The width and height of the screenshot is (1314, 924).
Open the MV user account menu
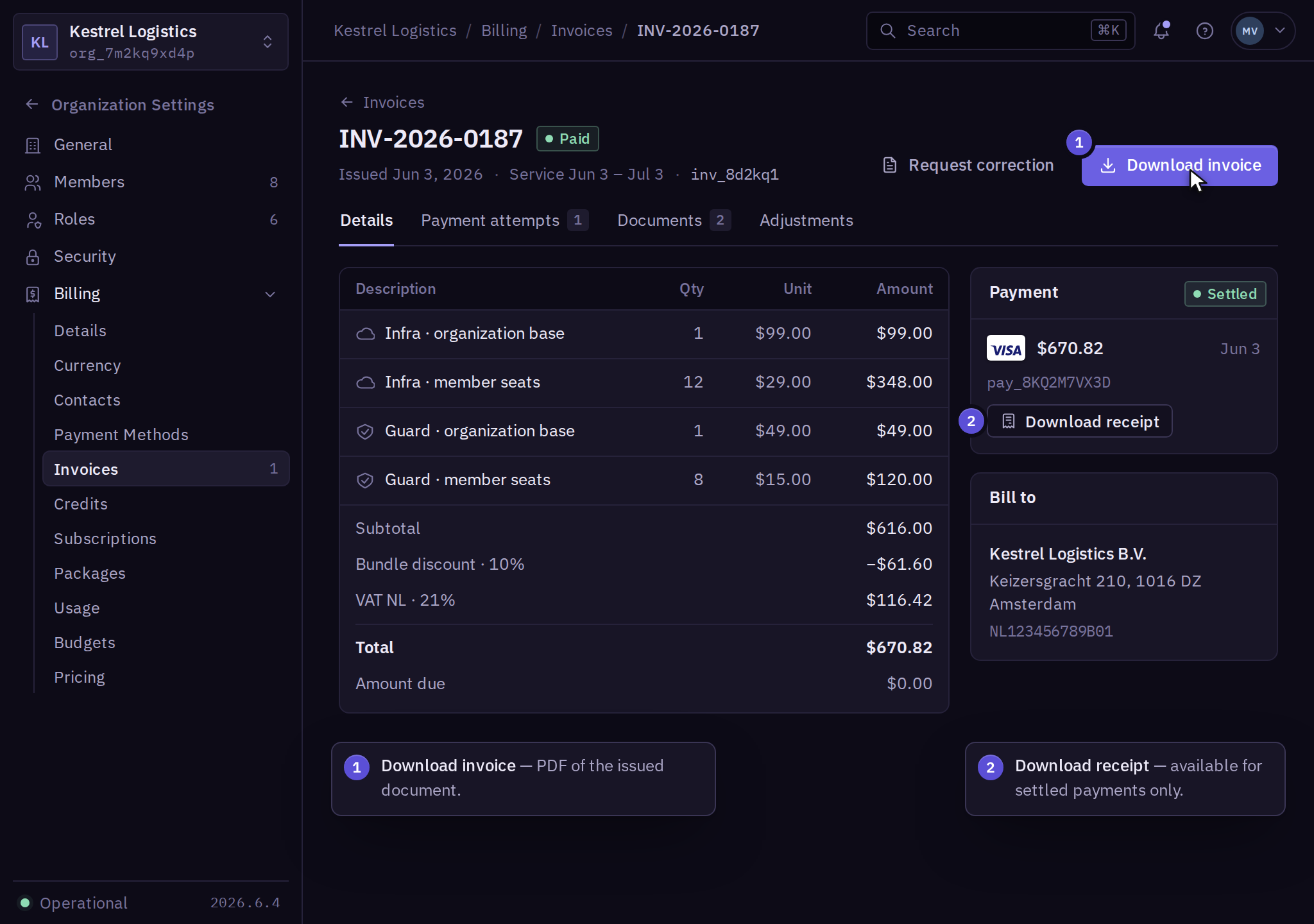1263,31
